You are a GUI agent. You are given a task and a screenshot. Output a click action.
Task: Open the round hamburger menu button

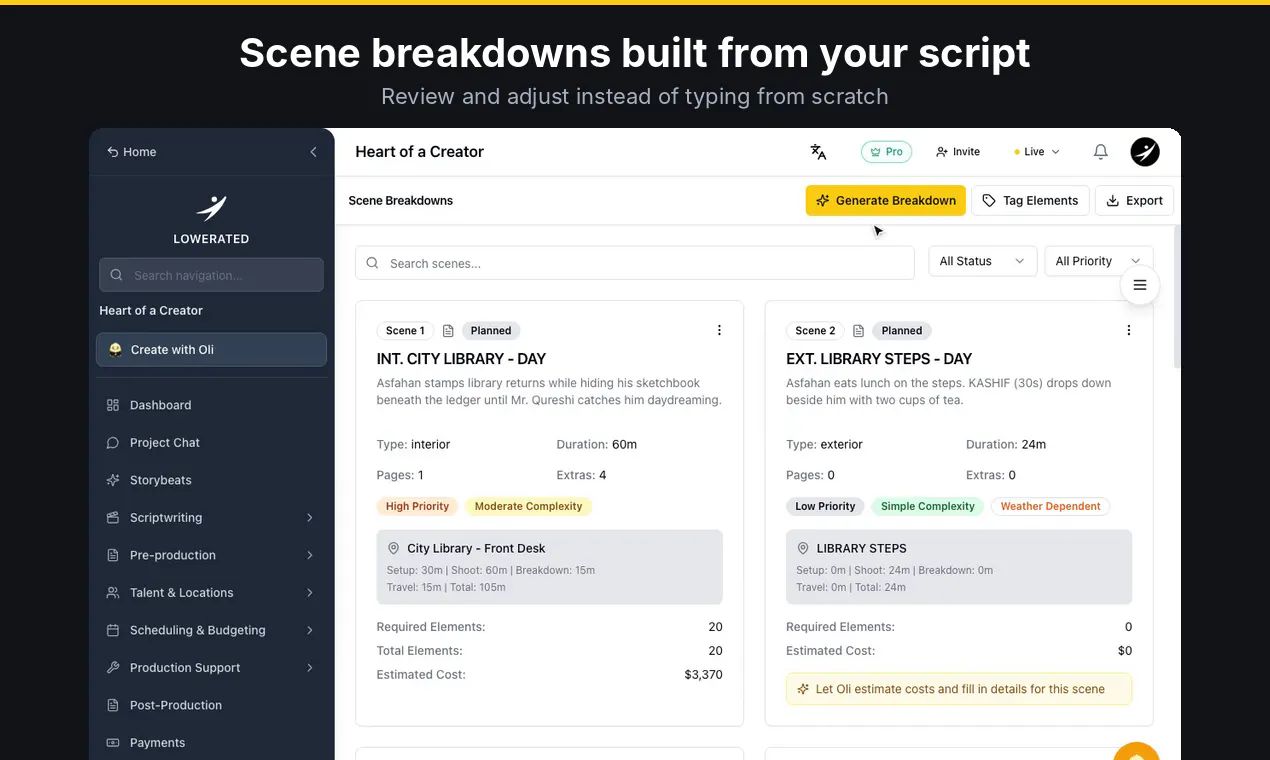pos(1140,285)
